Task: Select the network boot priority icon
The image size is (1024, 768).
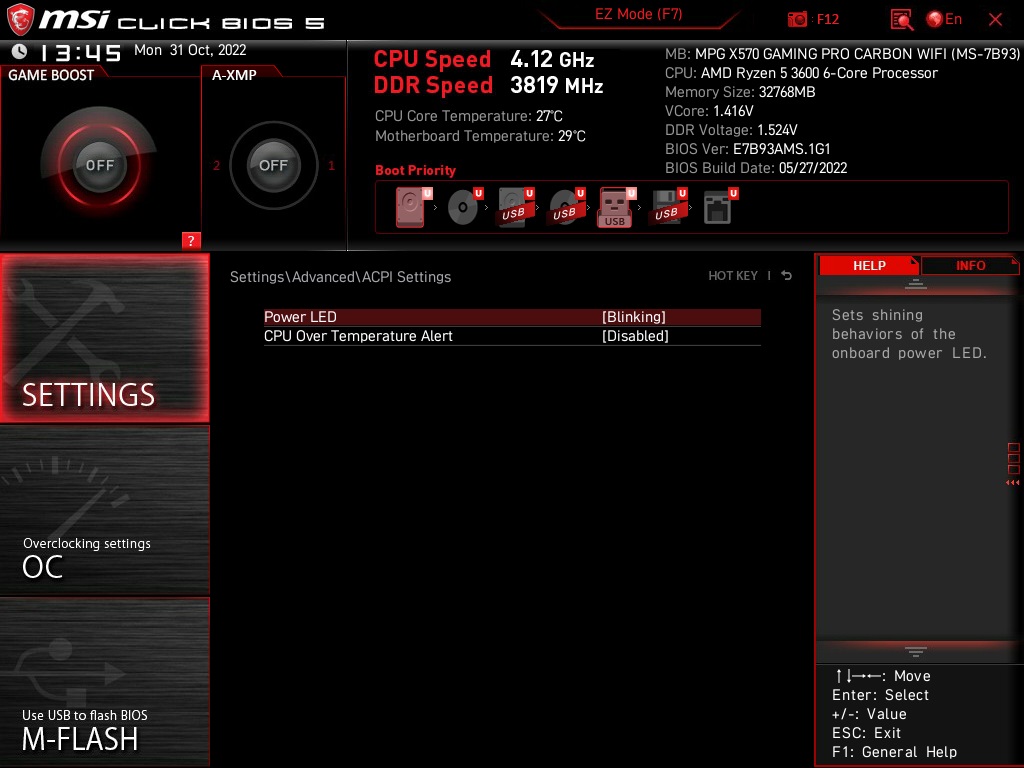Action: point(720,207)
